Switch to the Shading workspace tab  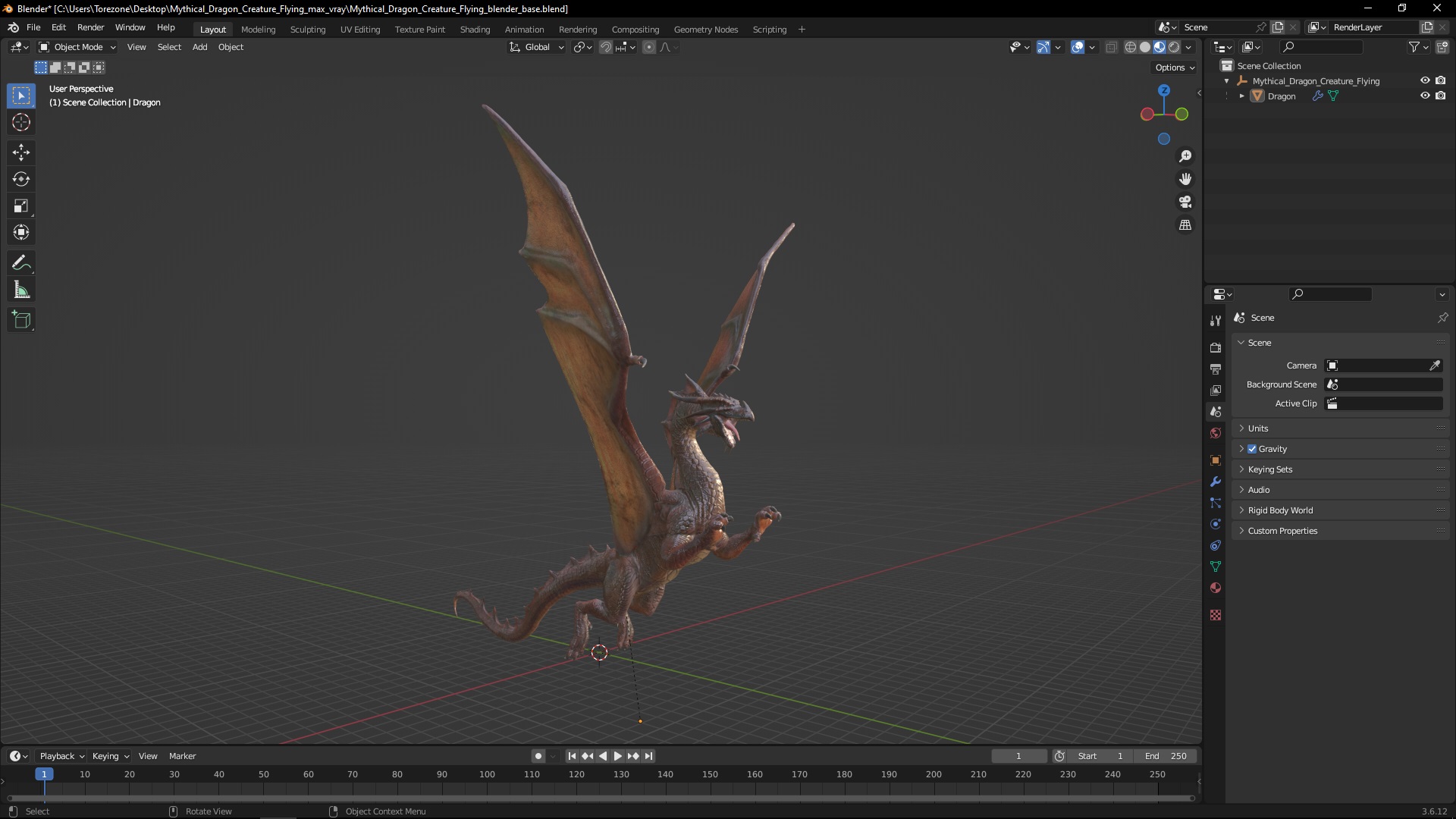click(475, 30)
